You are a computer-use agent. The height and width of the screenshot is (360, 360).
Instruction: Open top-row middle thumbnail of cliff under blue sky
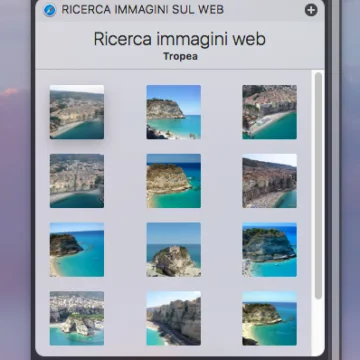[174, 112]
